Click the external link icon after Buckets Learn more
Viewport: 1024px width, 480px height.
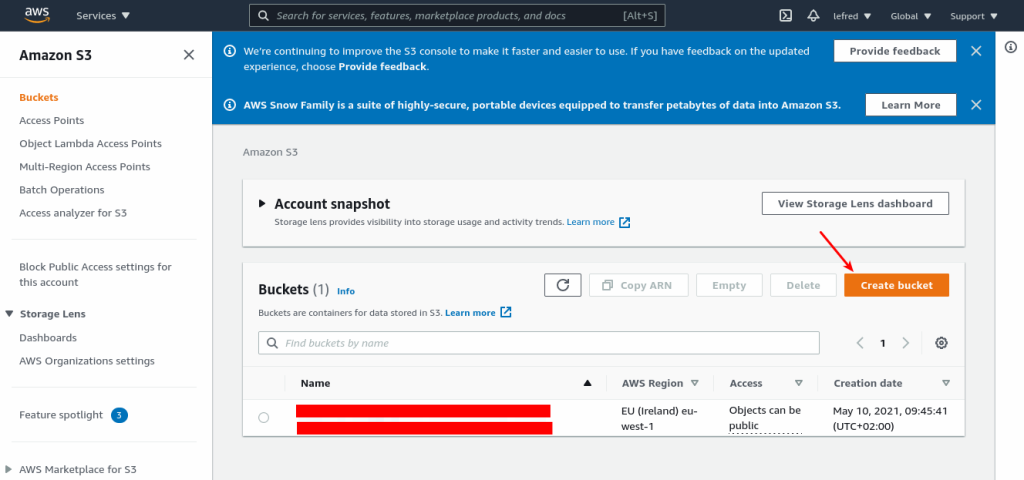pyautogui.click(x=505, y=312)
